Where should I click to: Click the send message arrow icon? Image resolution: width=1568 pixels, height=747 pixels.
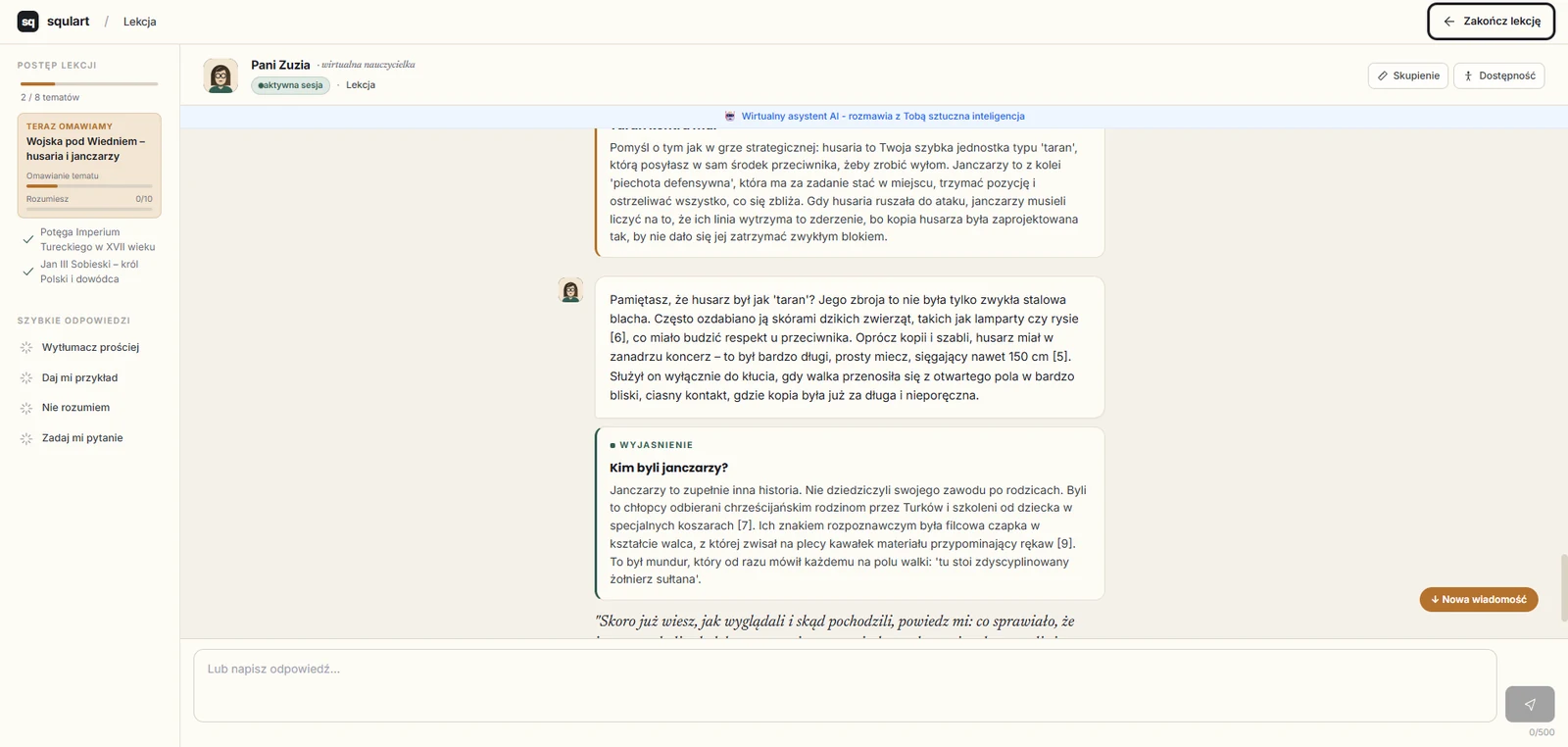click(1530, 704)
